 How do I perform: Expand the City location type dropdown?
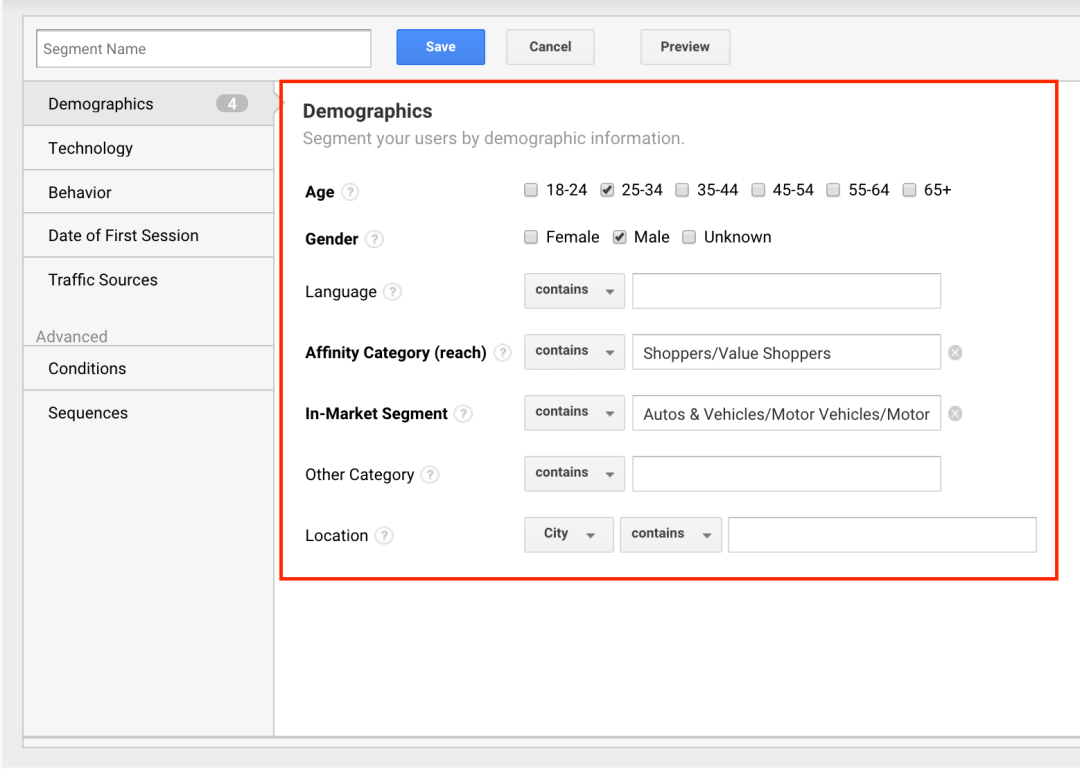568,535
